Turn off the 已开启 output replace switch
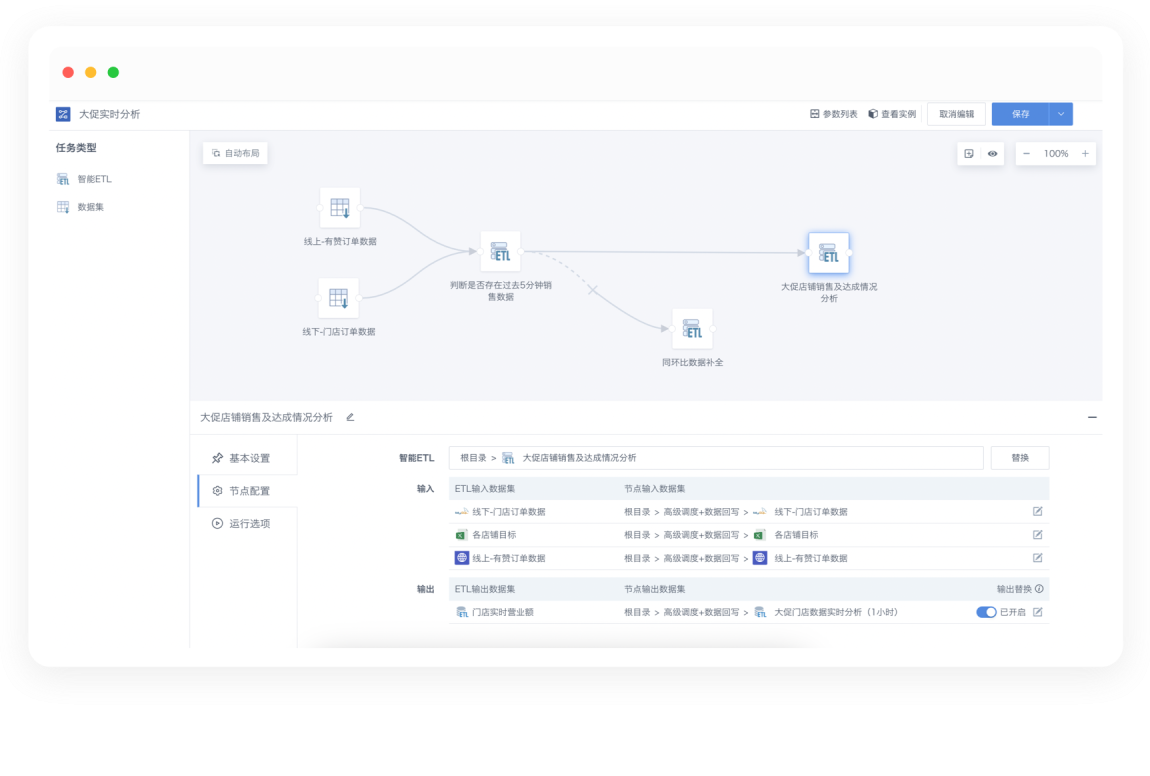 (x=986, y=612)
